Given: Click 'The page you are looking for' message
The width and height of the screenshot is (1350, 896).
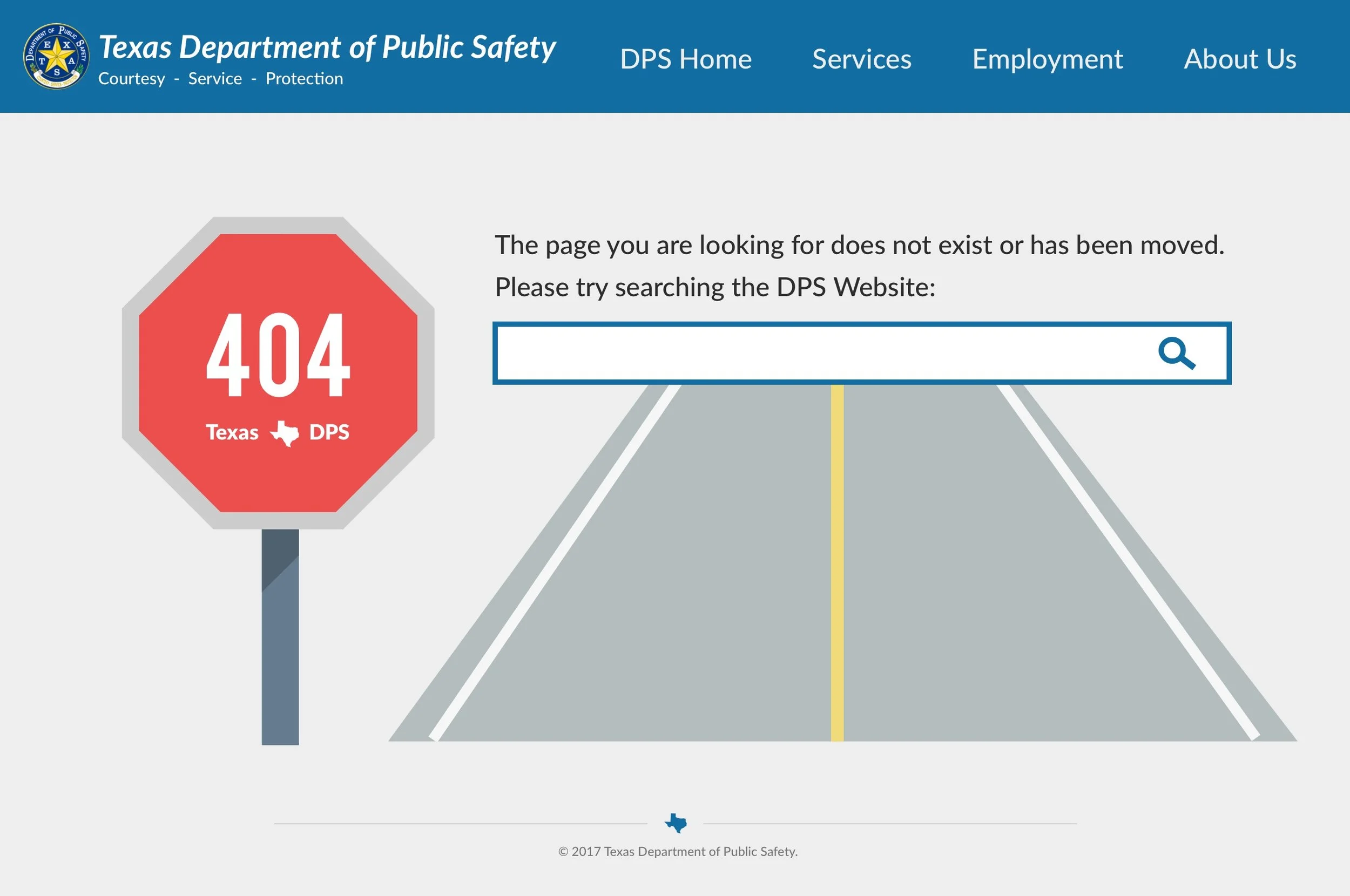Looking at the screenshot, I should (x=860, y=245).
